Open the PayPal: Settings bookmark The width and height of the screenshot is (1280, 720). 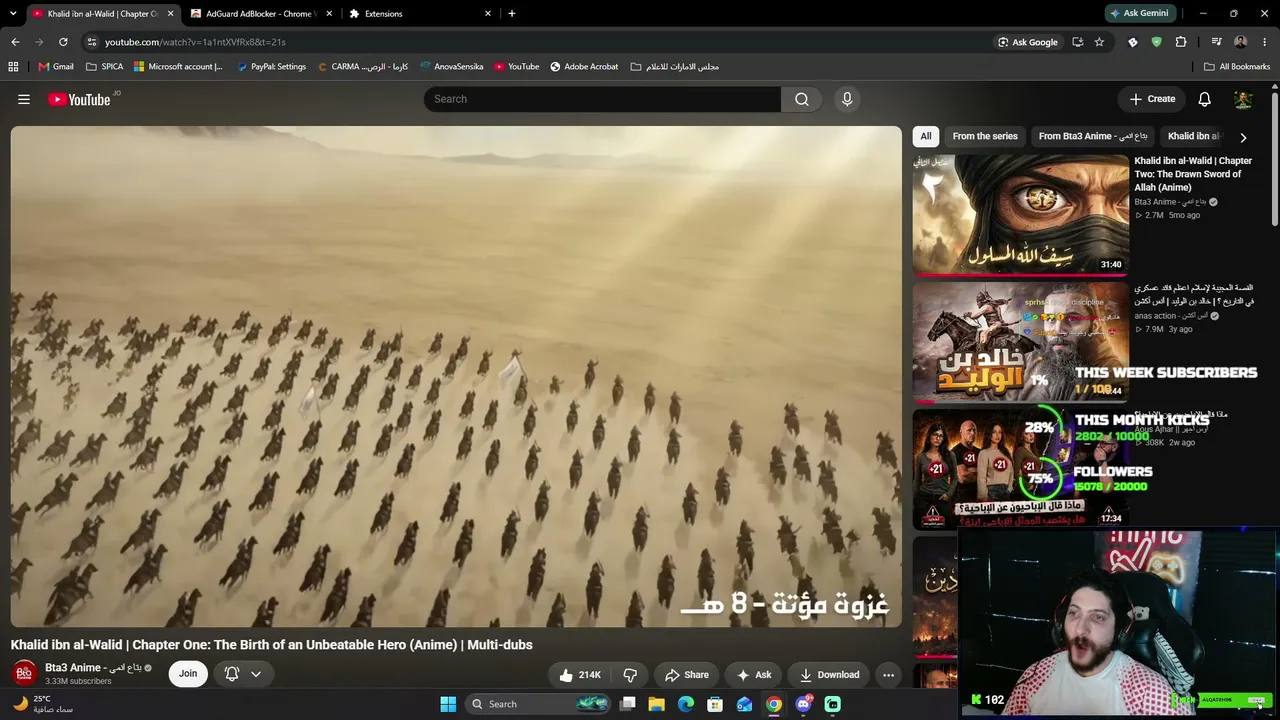[271, 67]
